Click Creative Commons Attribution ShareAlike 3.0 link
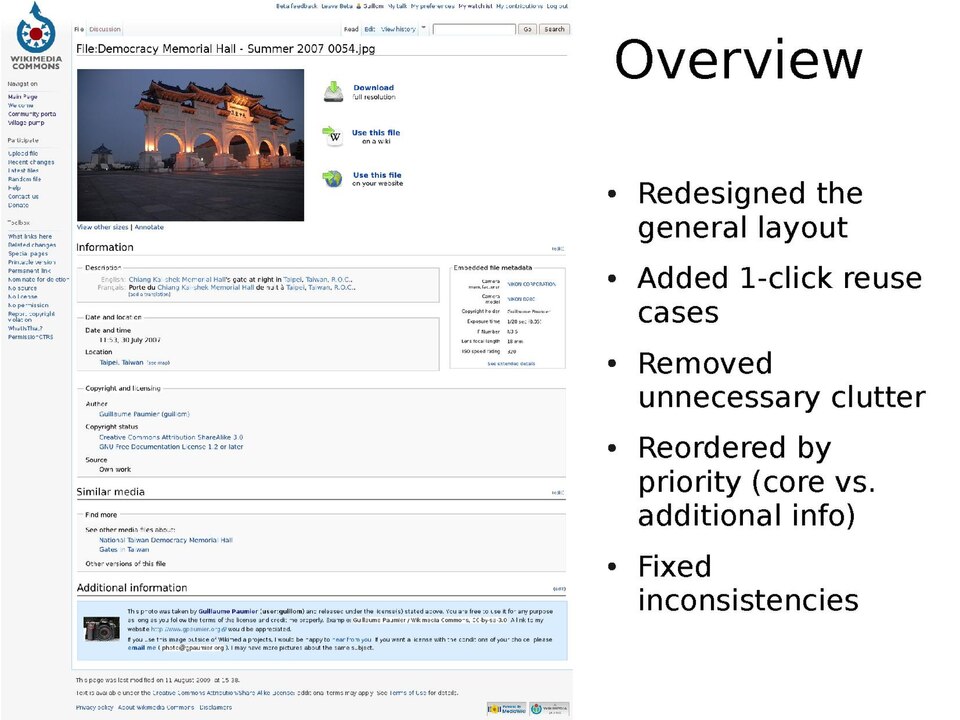The image size is (960, 720). pyautogui.click(x=171, y=437)
